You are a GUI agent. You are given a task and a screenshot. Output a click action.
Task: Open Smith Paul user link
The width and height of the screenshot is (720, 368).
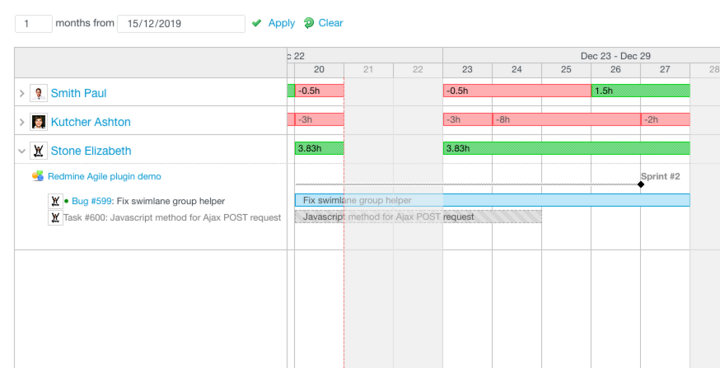tap(79, 93)
